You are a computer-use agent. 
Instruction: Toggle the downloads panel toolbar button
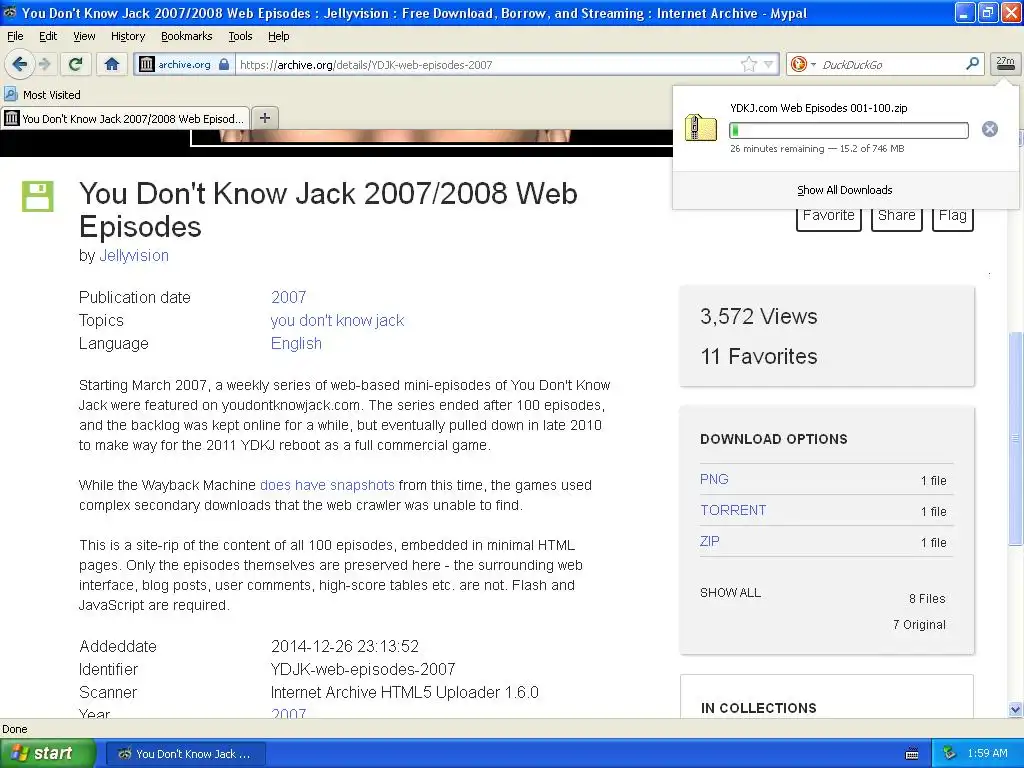point(1005,63)
